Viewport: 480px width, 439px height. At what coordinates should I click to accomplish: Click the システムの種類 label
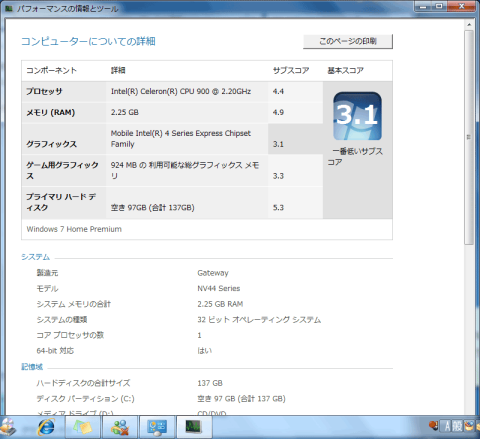coord(62,319)
